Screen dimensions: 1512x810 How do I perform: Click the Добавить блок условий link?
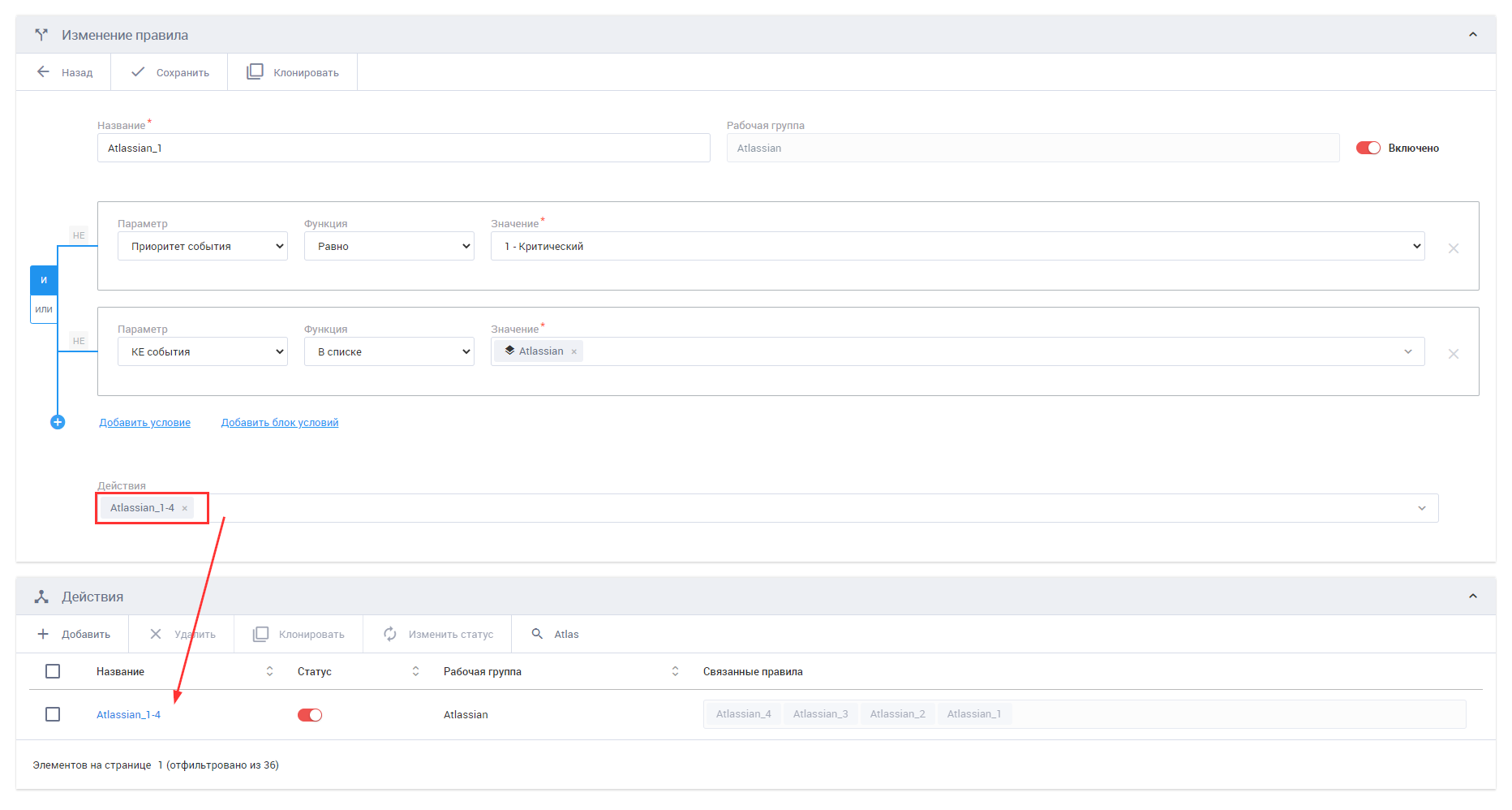(x=280, y=423)
